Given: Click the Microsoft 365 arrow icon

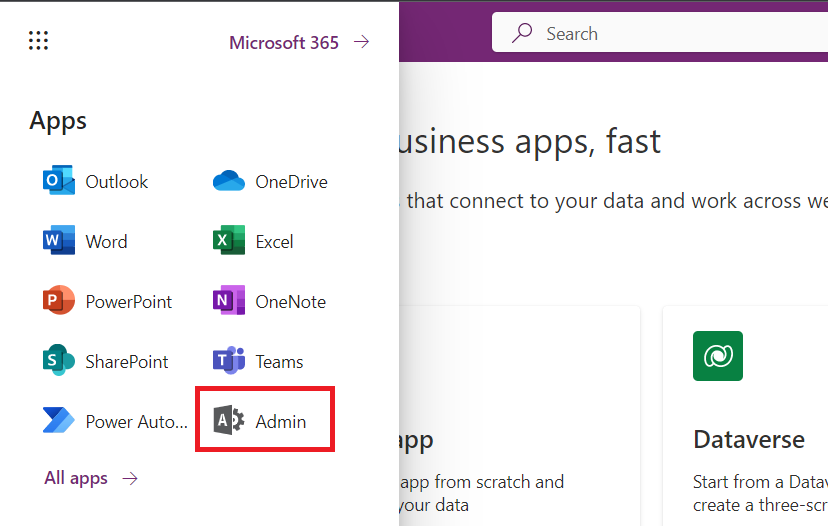Looking at the screenshot, I should tap(362, 42).
